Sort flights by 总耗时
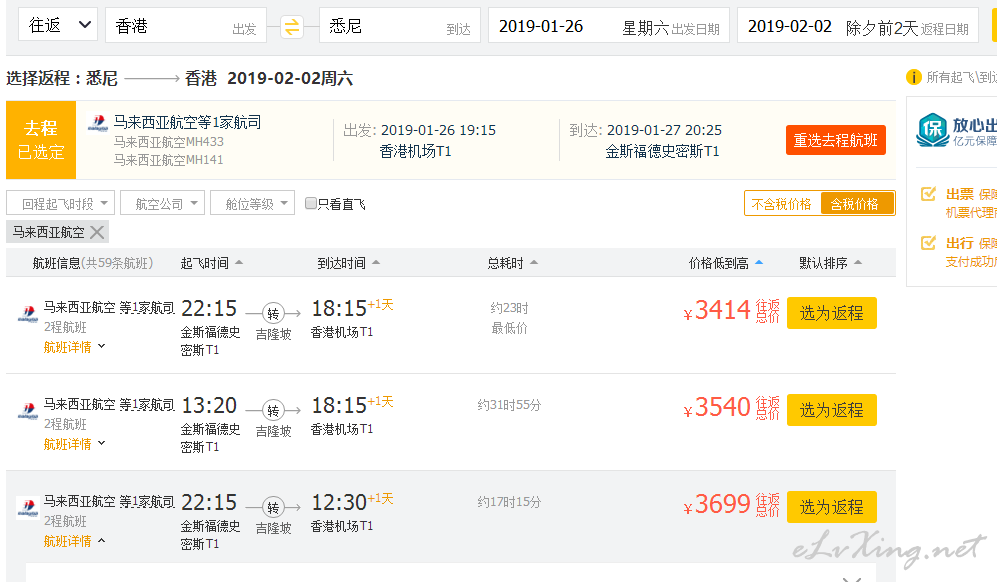The image size is (997, 582). click(x=512, y=263)
